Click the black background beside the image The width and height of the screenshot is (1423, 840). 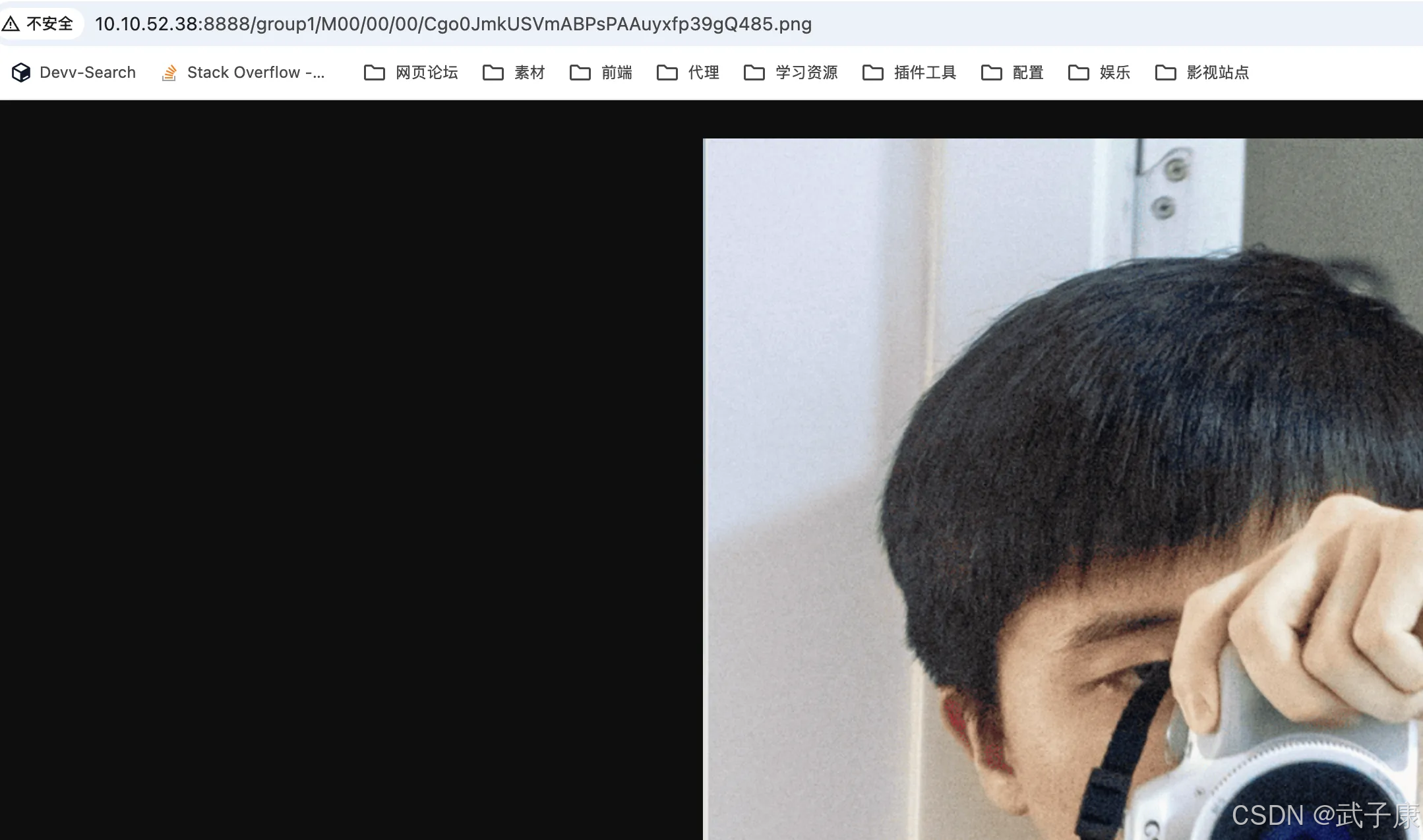(349, 462)
